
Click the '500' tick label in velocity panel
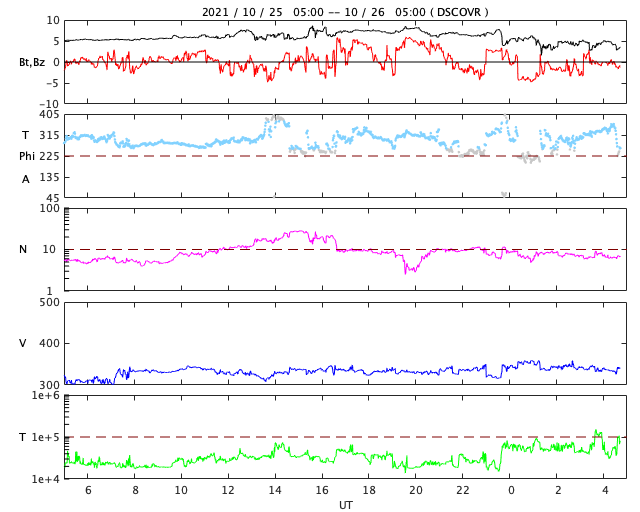(49, 303)
